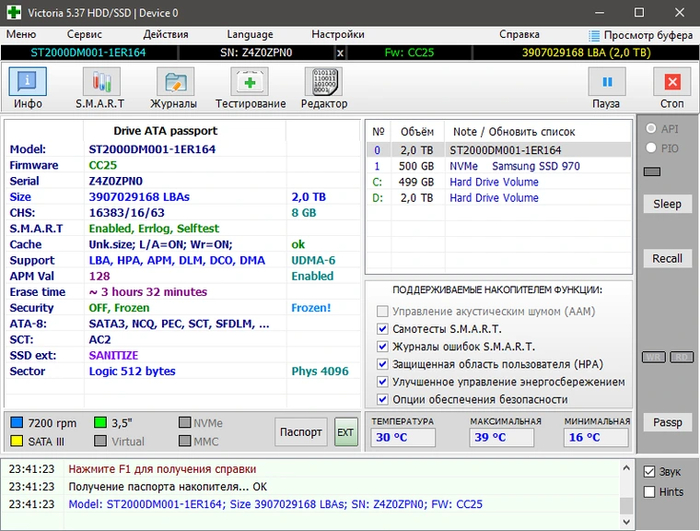
Task: Click the log line starting Model: ST2000DM001
Action: click(x=275, y=504)
